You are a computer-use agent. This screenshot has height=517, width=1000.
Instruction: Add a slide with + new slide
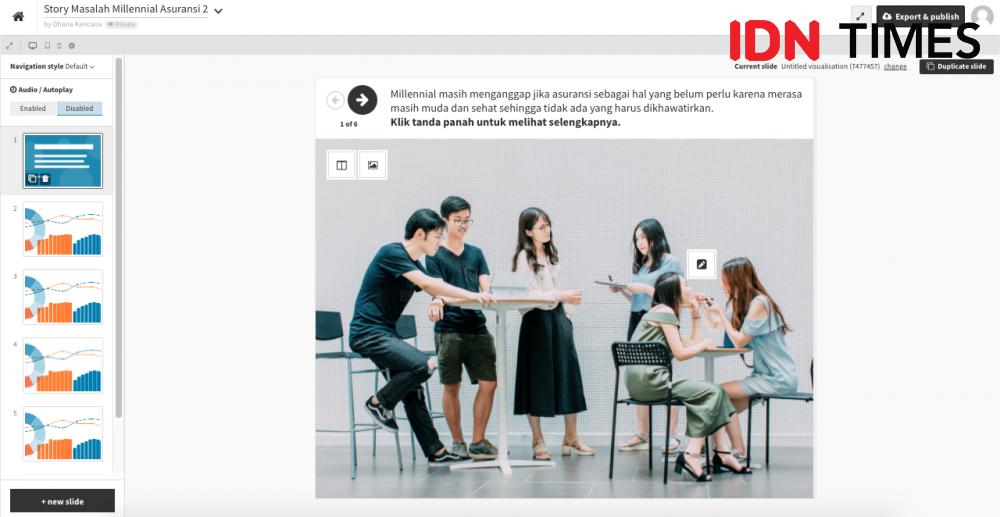point(62,501)
